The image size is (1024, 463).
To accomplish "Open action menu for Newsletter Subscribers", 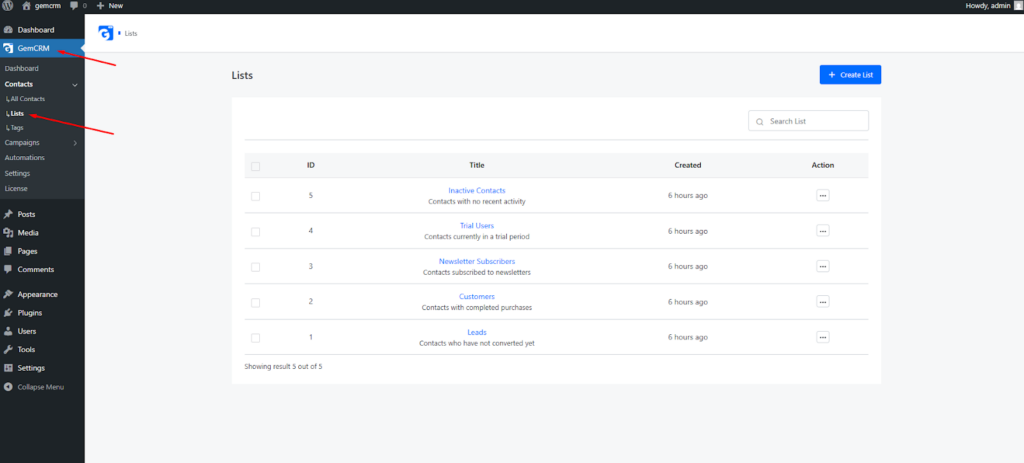I will pyautogui.click(x=823, y=266).
